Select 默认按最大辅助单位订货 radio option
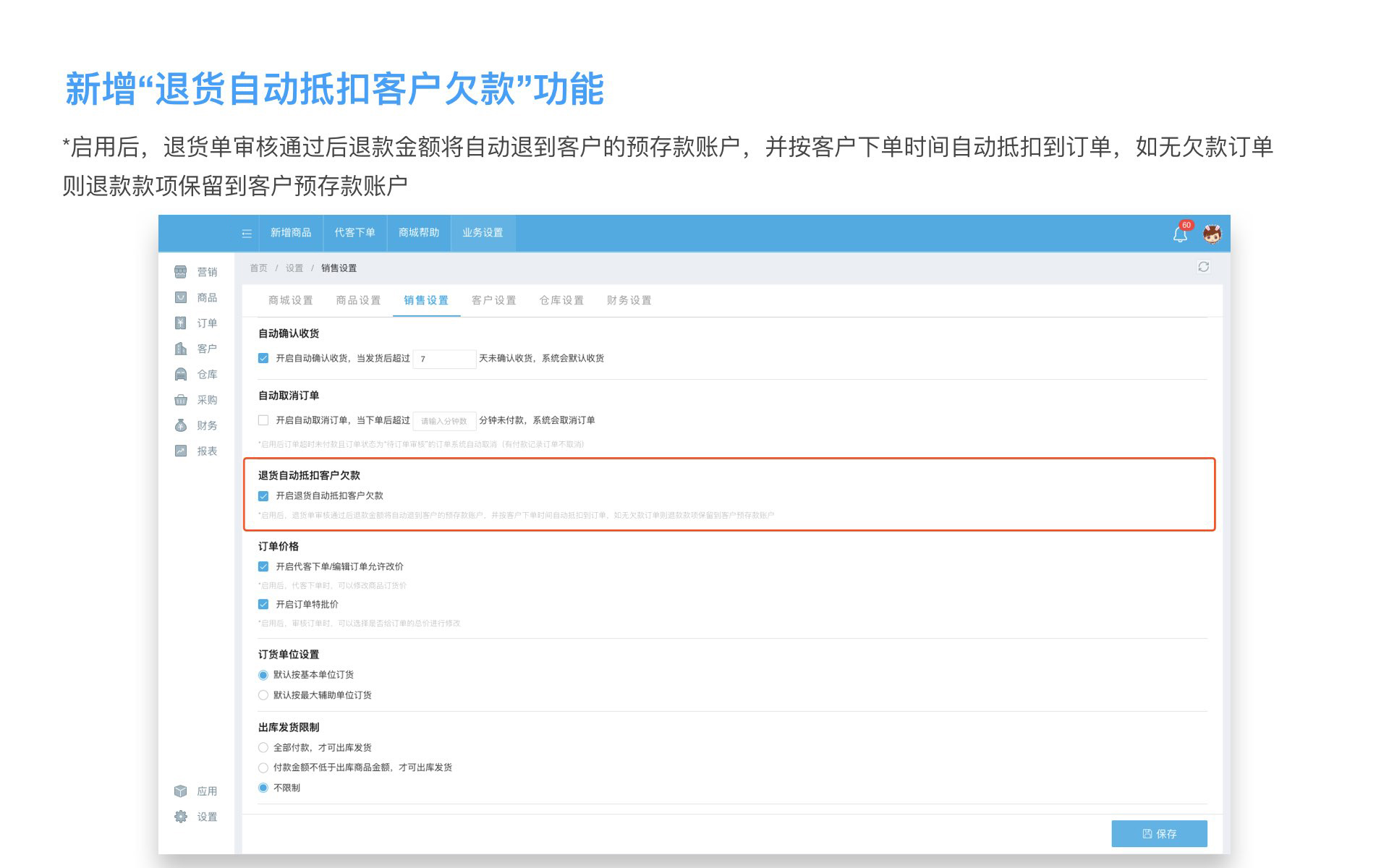The image size is (1389, 868). tap(263, 695)
